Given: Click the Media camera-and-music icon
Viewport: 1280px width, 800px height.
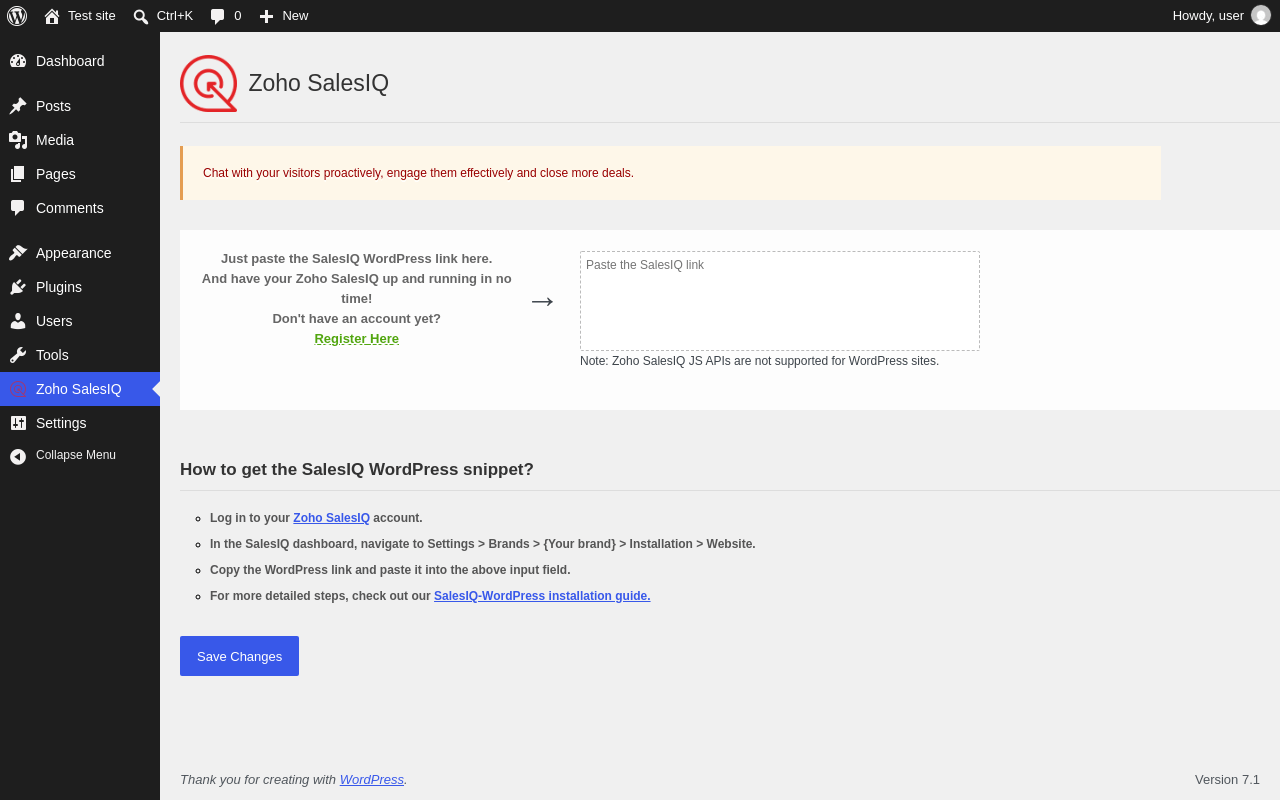Looking at the screenshot, I should (x=18, y=140).
